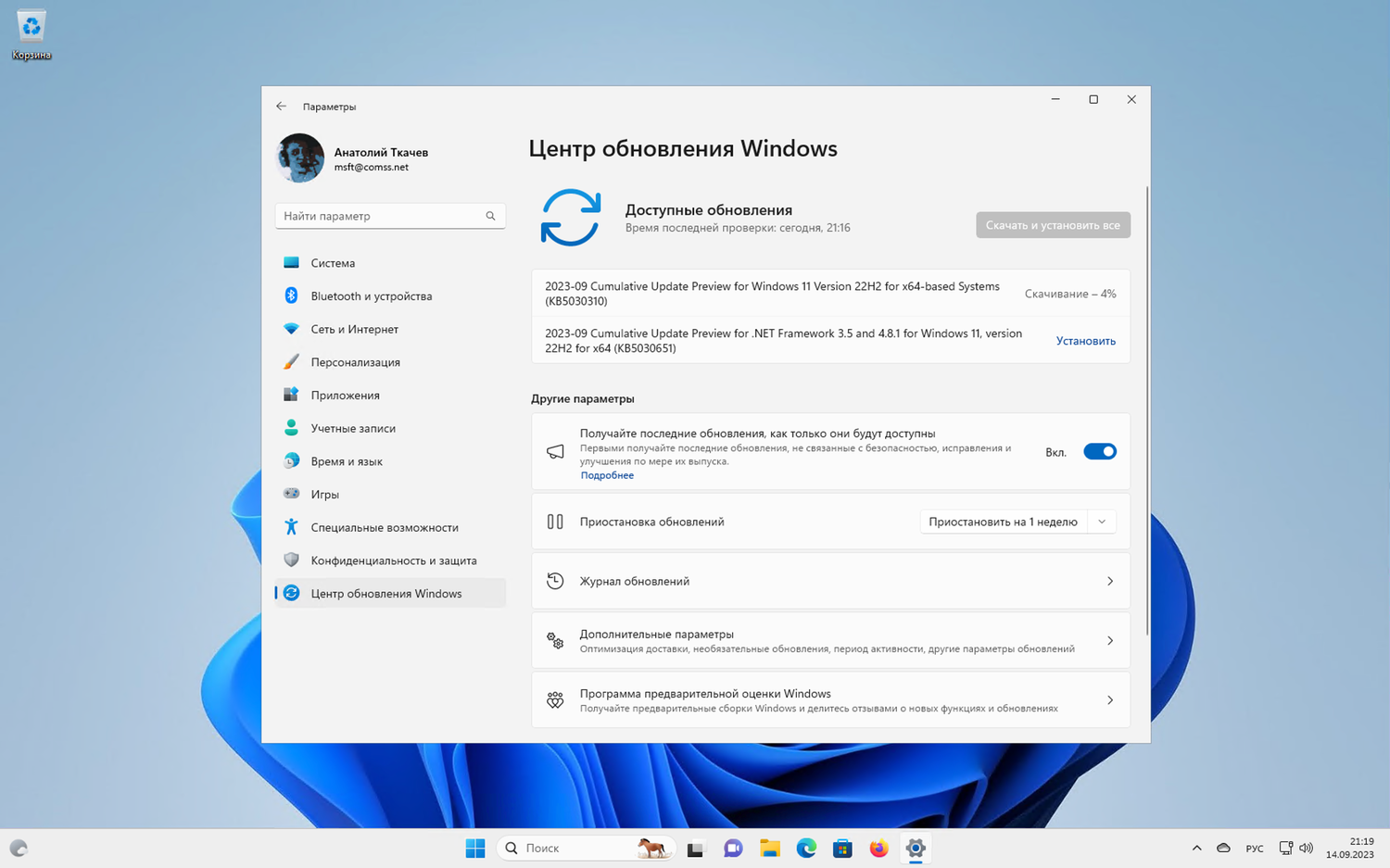Click the Специальные возможности accessibility icon
Image resolution: width=1390 pixels, height=868 pixels.
[x=291, y=527]
